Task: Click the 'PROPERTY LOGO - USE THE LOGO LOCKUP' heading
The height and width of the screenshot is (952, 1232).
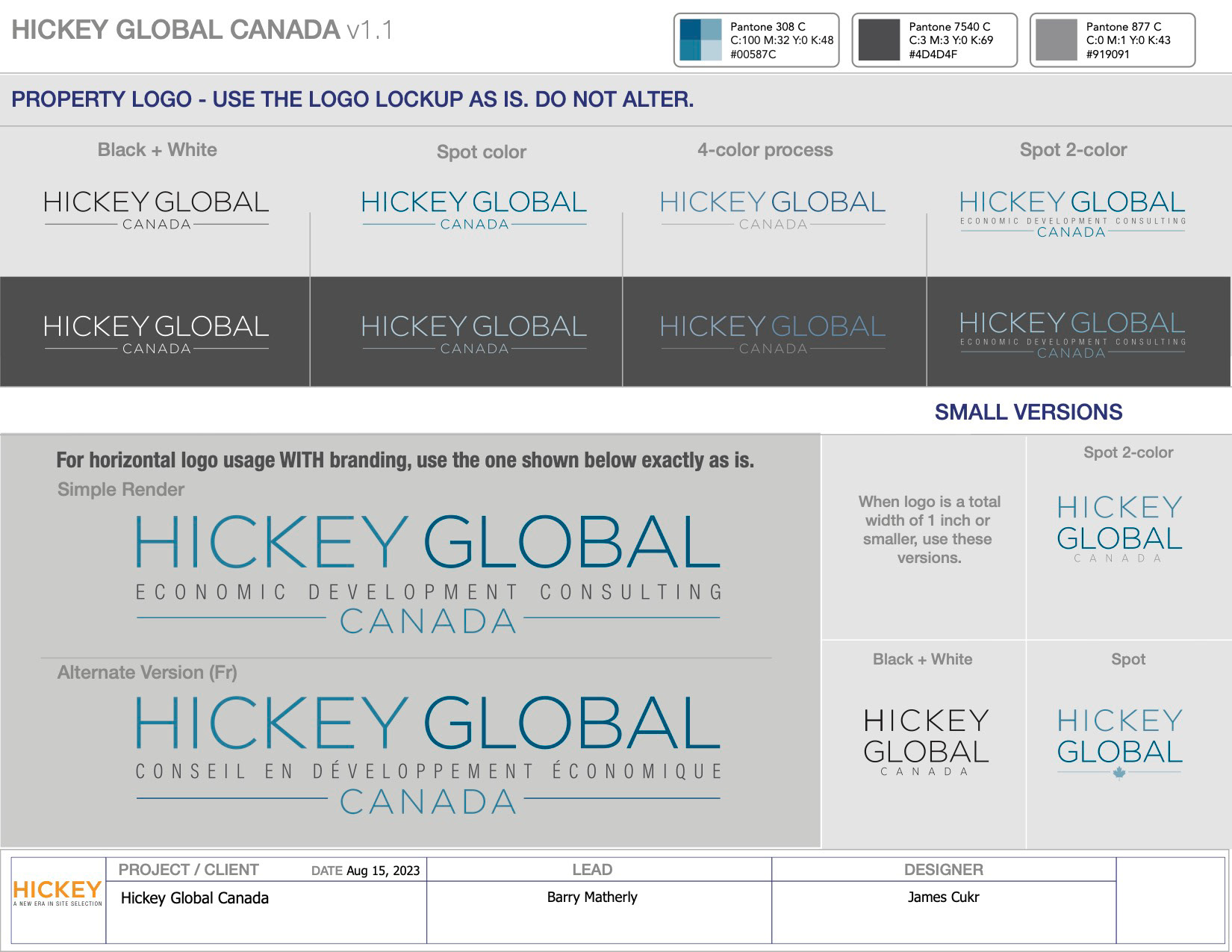Action: [352, 99]
